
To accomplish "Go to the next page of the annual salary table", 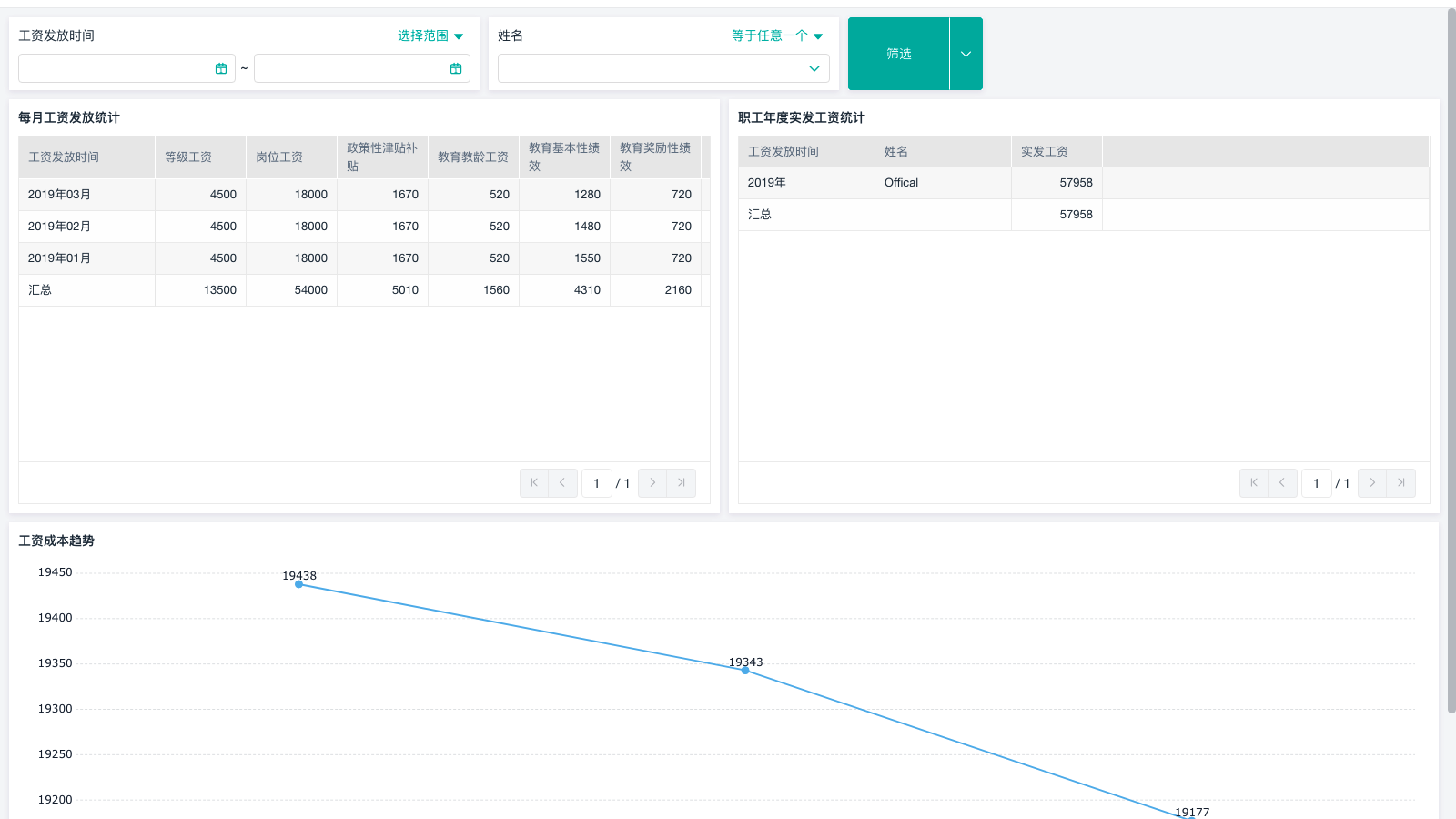I will pos(1372,483).
